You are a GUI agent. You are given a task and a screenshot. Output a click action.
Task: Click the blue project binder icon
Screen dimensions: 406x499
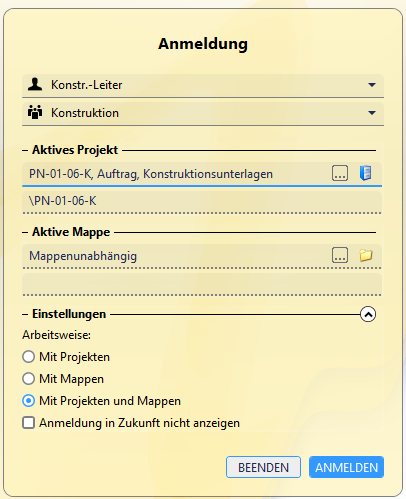pos(366,173)
